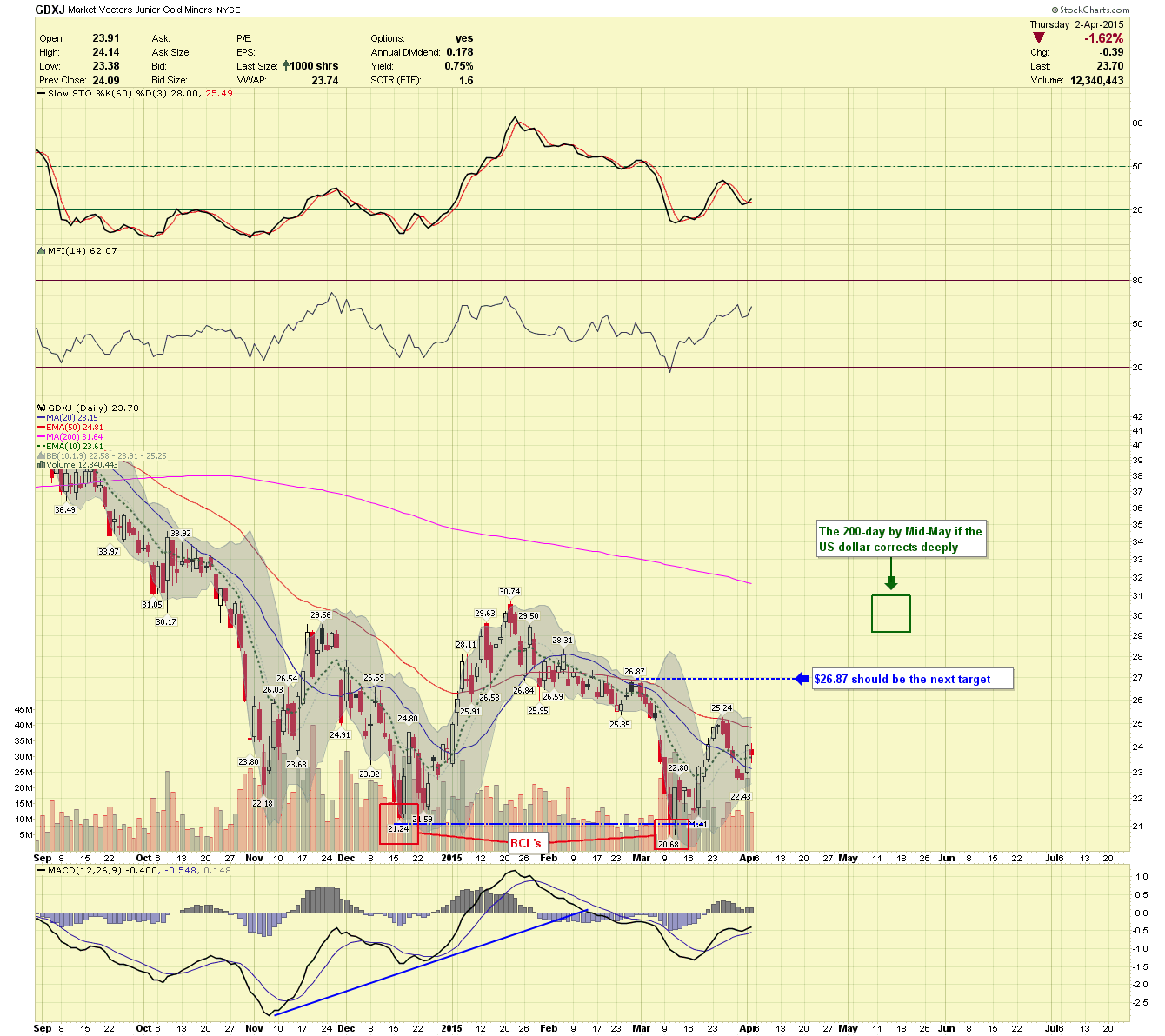This screenshot has height=1036, width=1165.
Task: Click the StockCharts.com copyright link
Action: 1090,10
